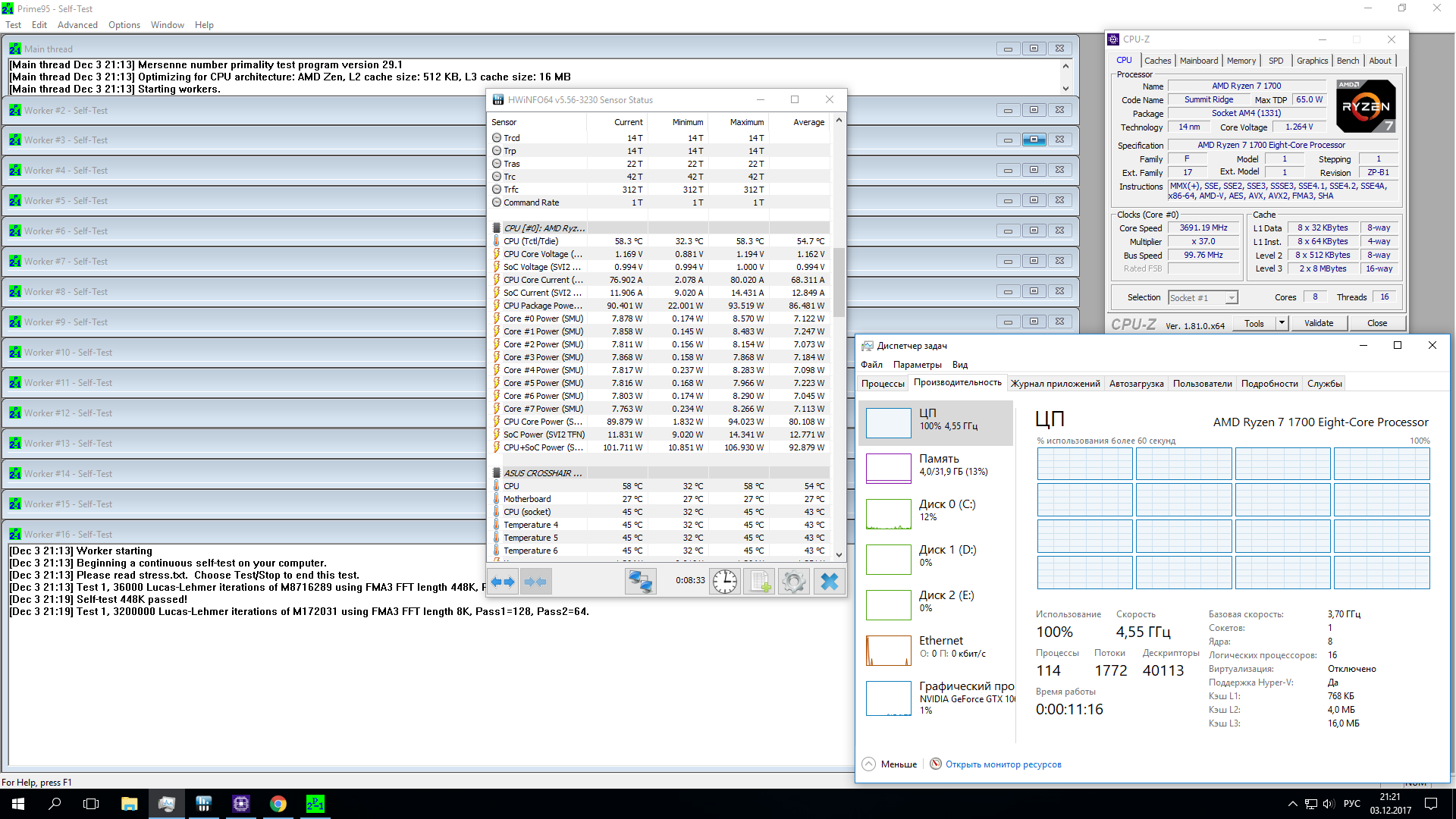Reset HWiNFO elapsed time clock icon
This screenshot has height=819, width=1456.
(725, 582)
